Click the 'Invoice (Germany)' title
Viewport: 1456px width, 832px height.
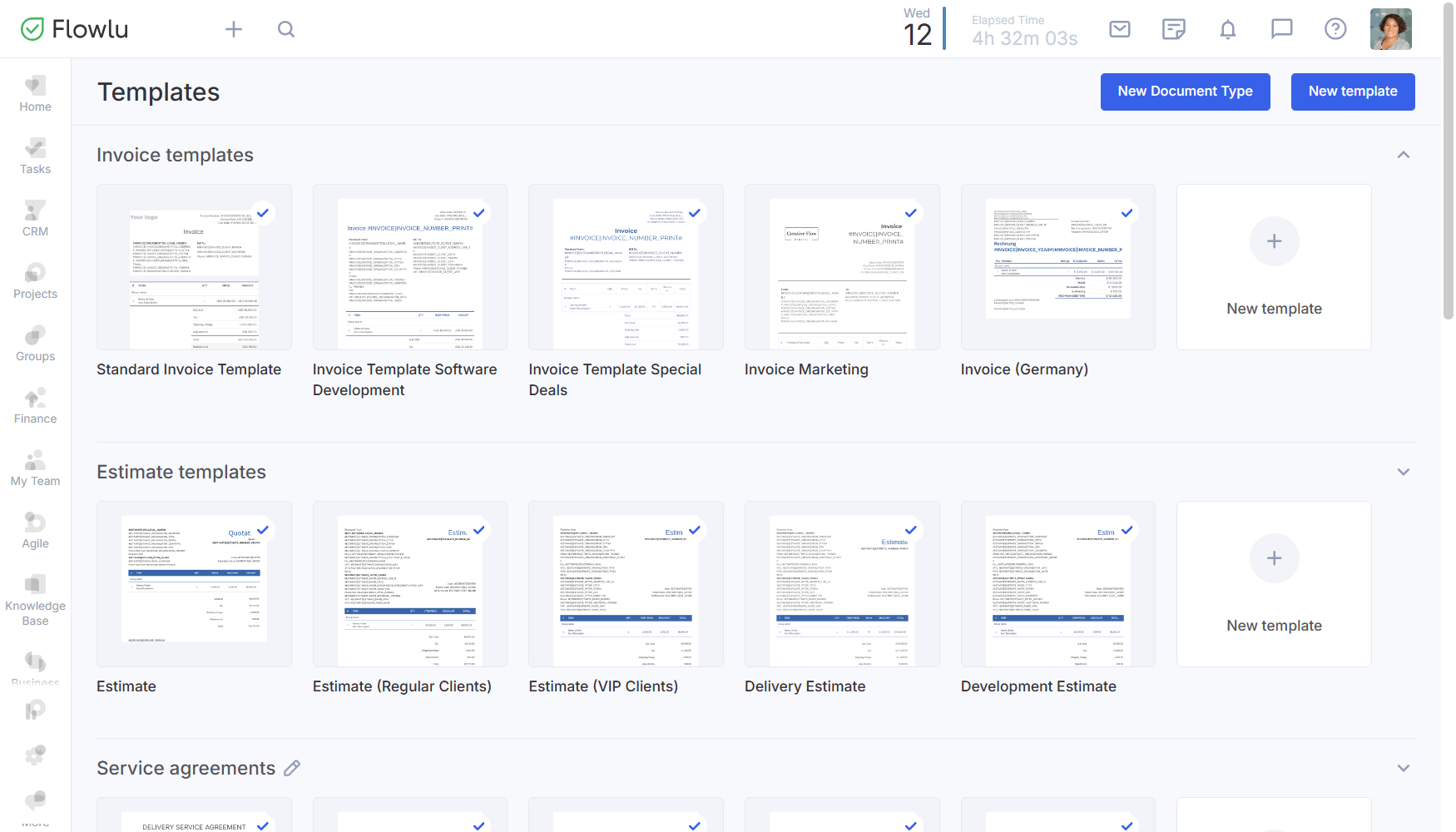1024,369
